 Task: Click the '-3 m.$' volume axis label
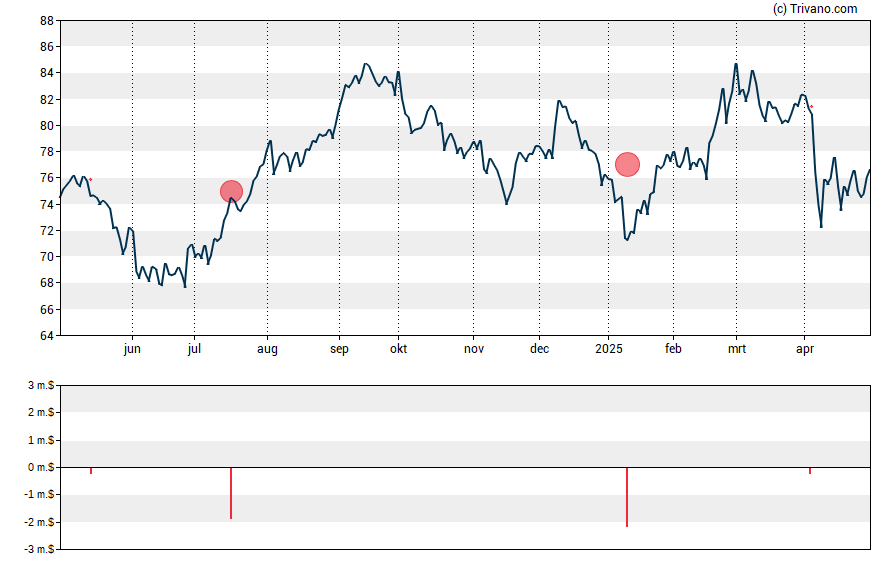39,549
